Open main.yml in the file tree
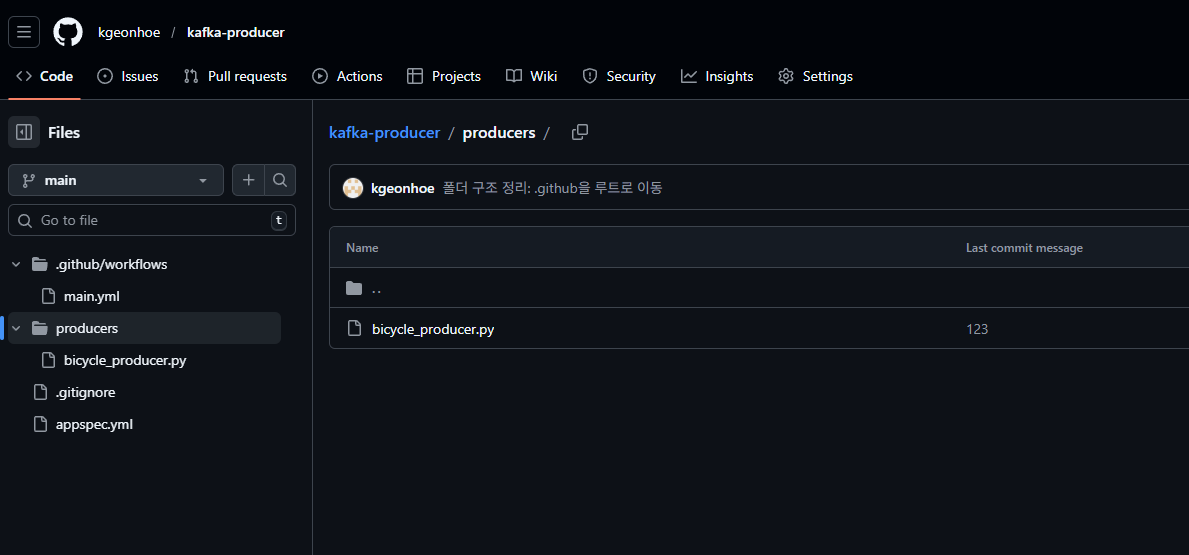Image resolution: width=1189 pixels, height=555 pixels. (x=92, y=296)
